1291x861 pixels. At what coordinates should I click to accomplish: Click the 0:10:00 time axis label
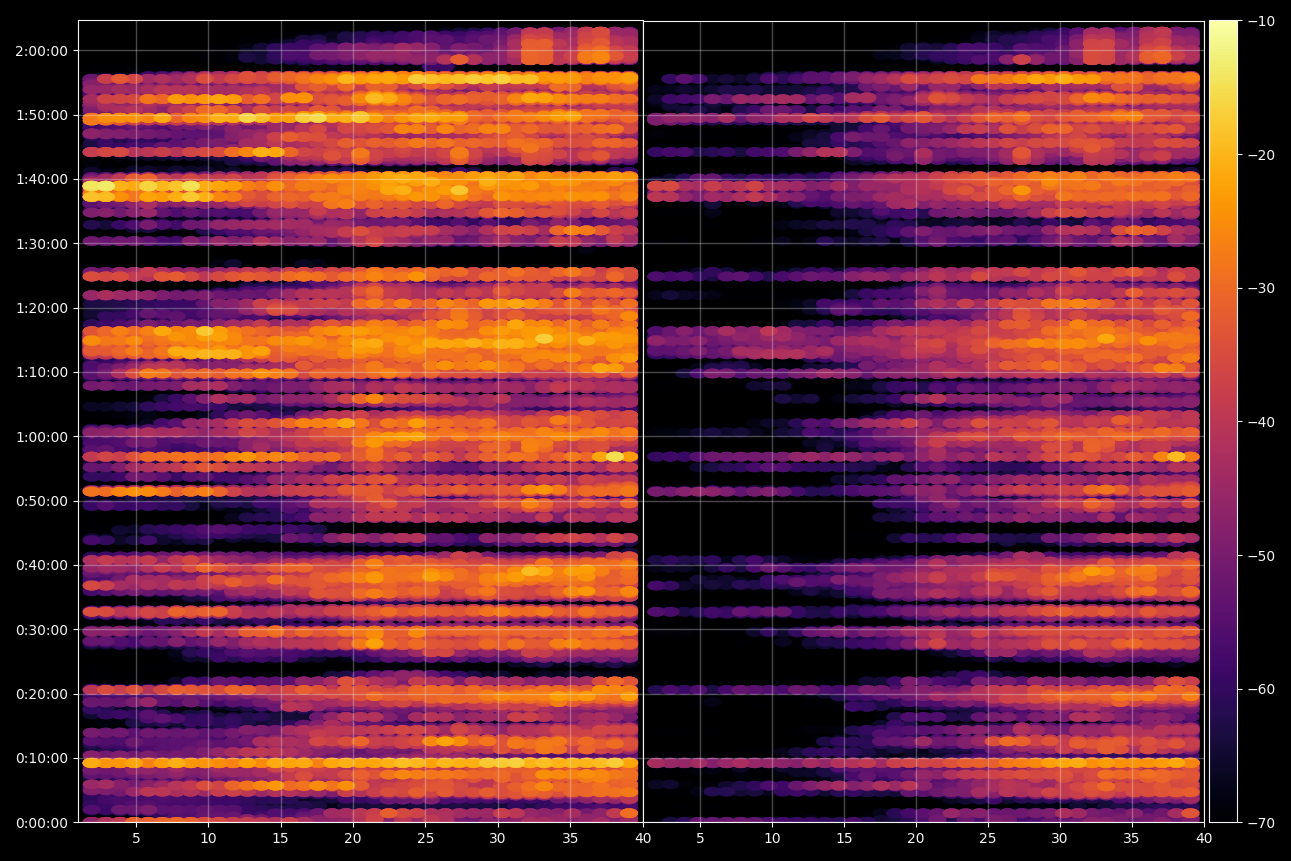tap(41, 758)
